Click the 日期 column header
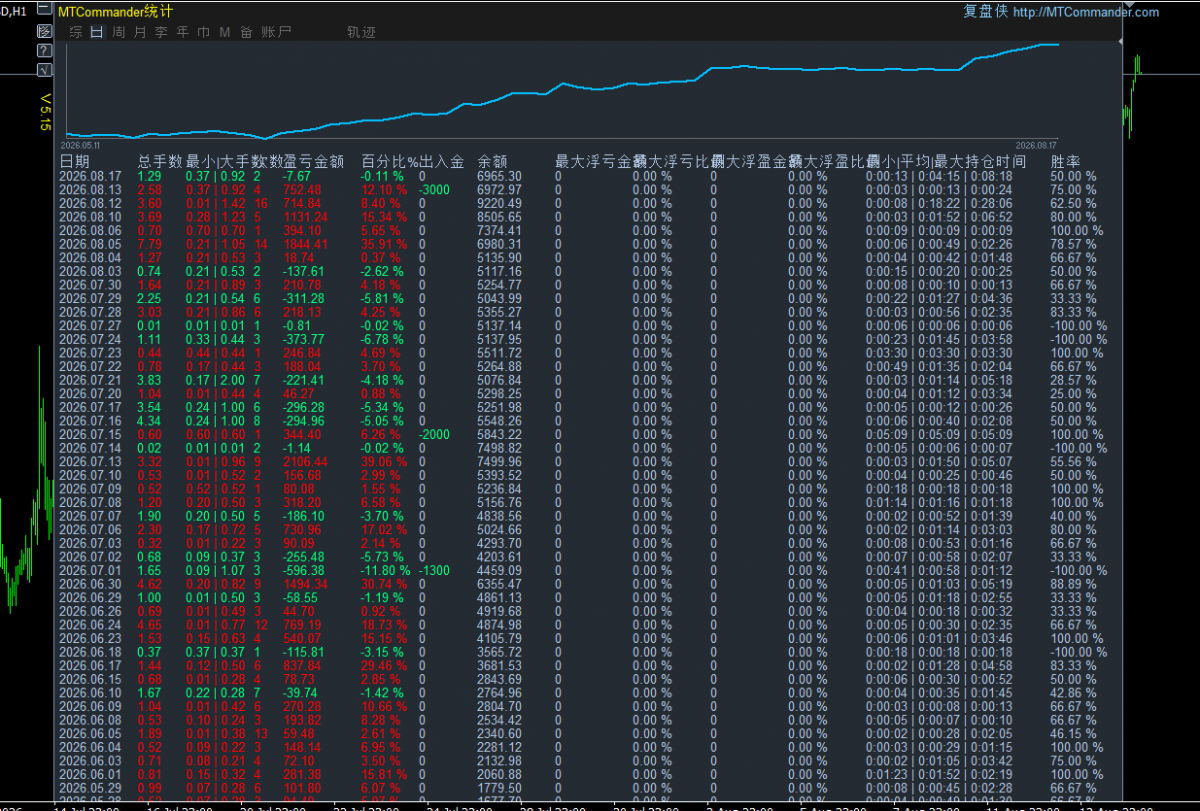Viewport: 1200px width, 811px height. [74, 161]
